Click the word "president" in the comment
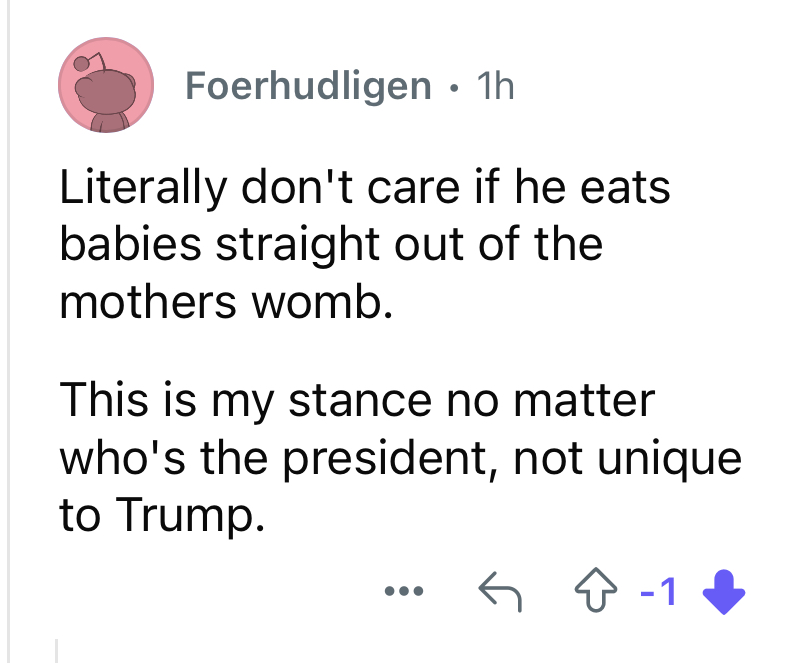 [388, 459]
